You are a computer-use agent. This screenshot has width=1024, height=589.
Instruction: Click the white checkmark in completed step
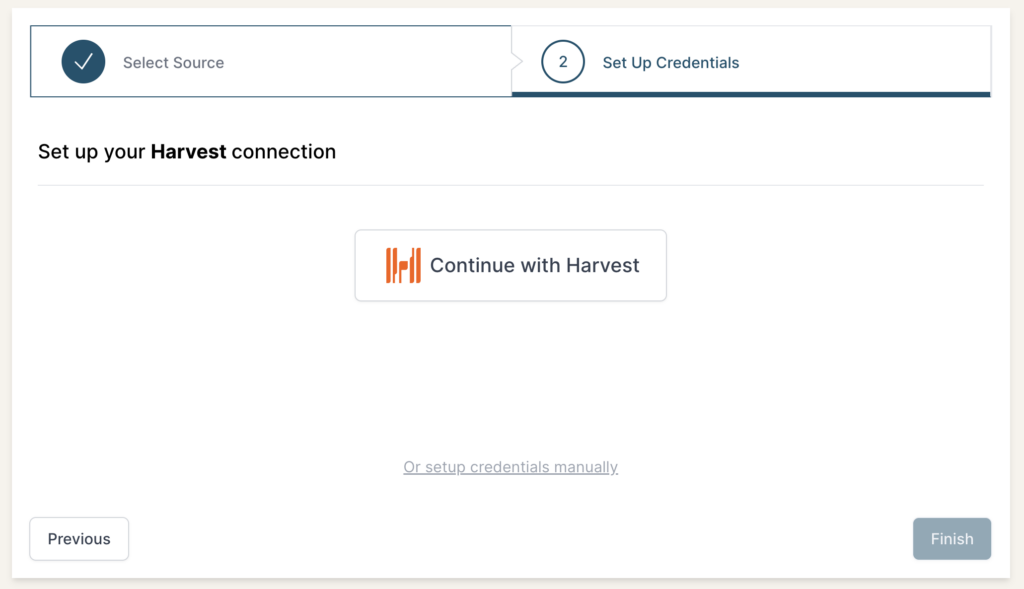pos(83,62)
